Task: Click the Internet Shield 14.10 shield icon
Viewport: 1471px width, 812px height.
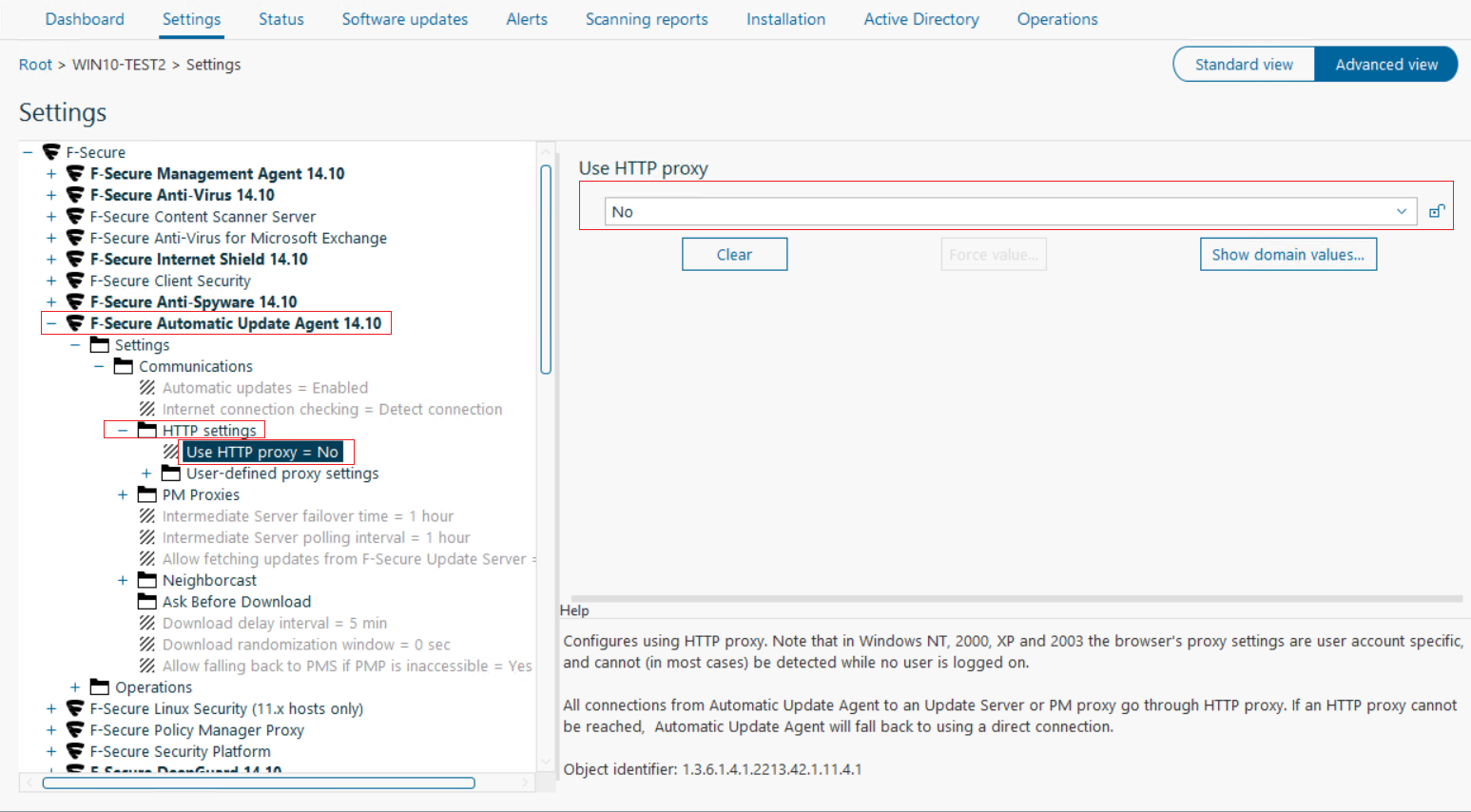Action: point(75,259)
